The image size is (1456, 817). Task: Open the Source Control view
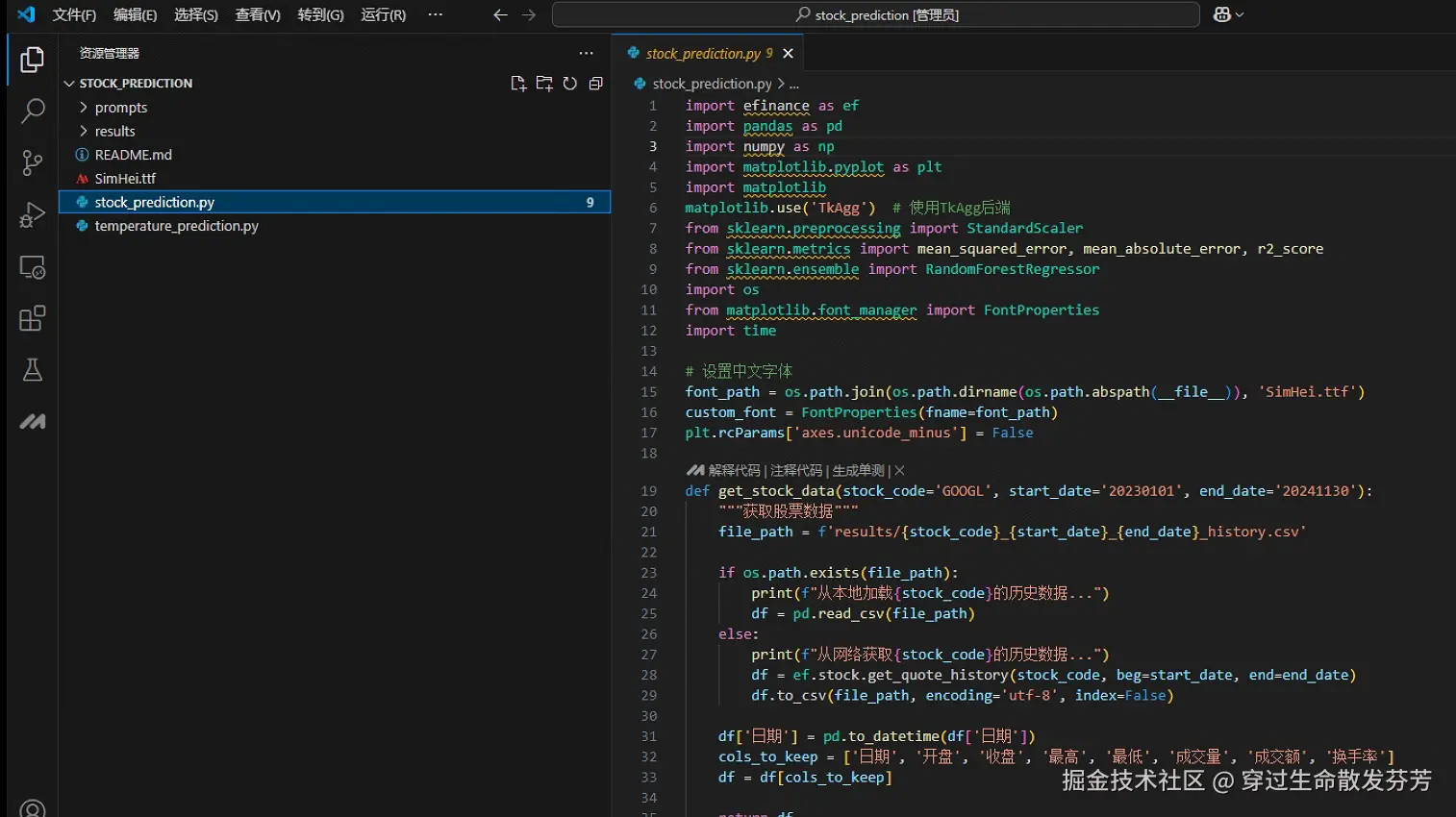point(33,162)
